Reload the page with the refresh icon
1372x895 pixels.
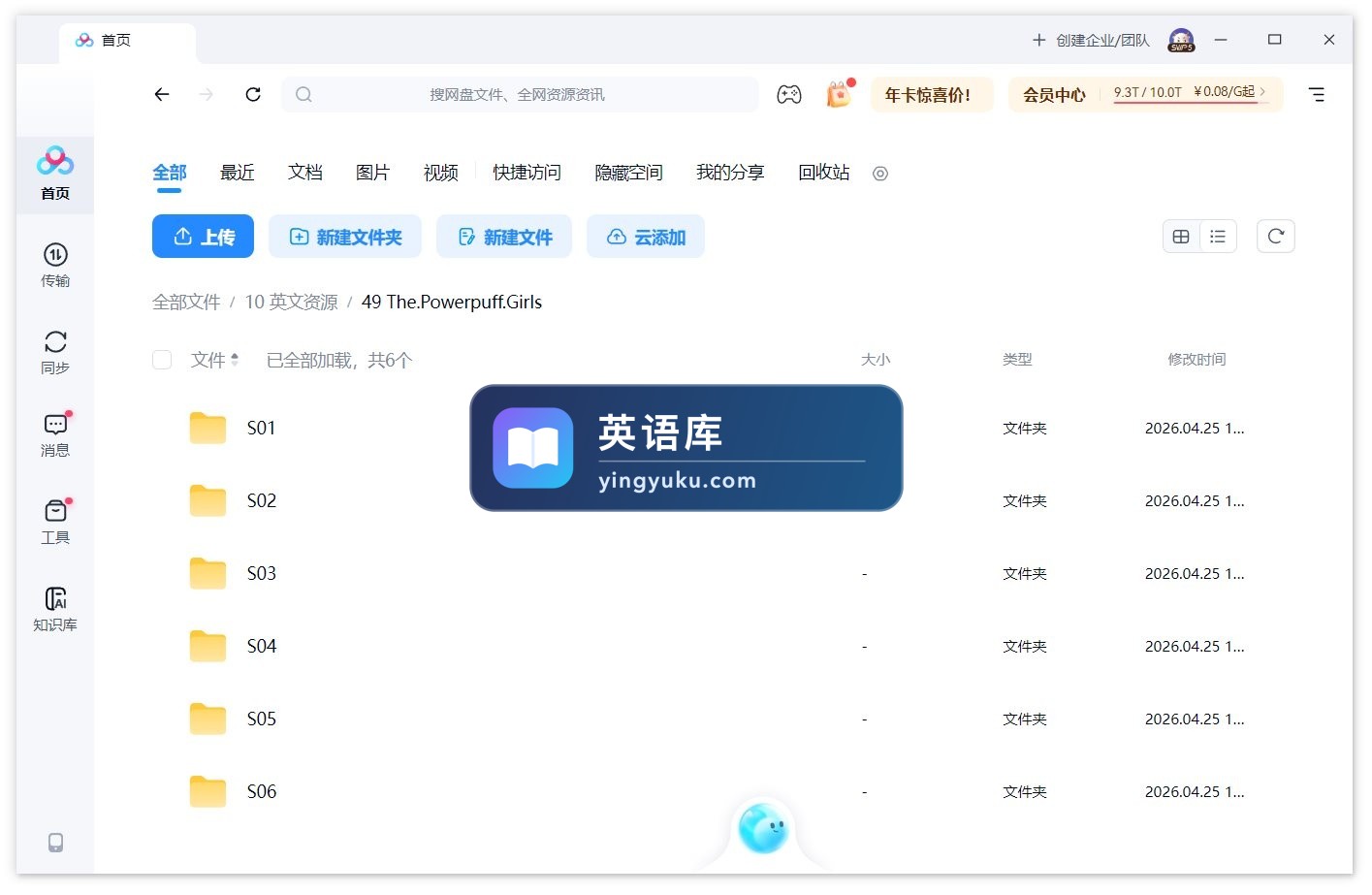click(253, 94)
